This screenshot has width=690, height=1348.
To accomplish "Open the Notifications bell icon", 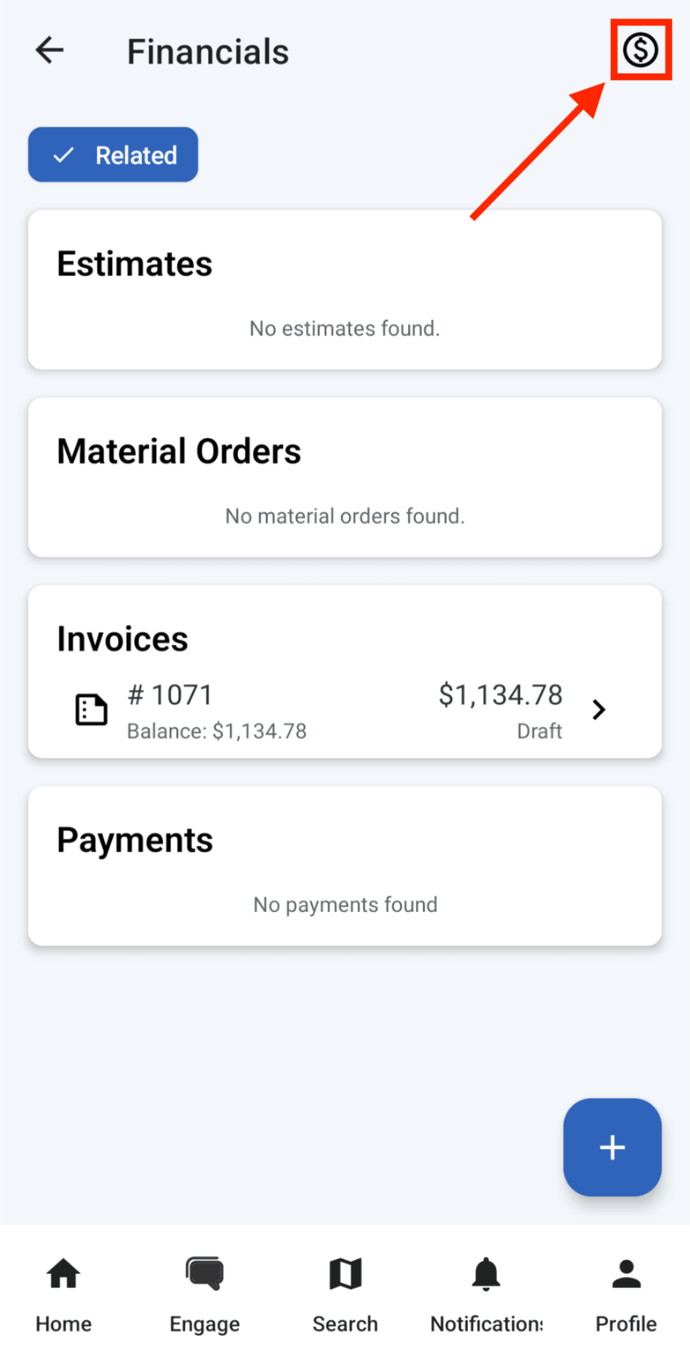I will pyautogui.click(x=484, y=1272).
